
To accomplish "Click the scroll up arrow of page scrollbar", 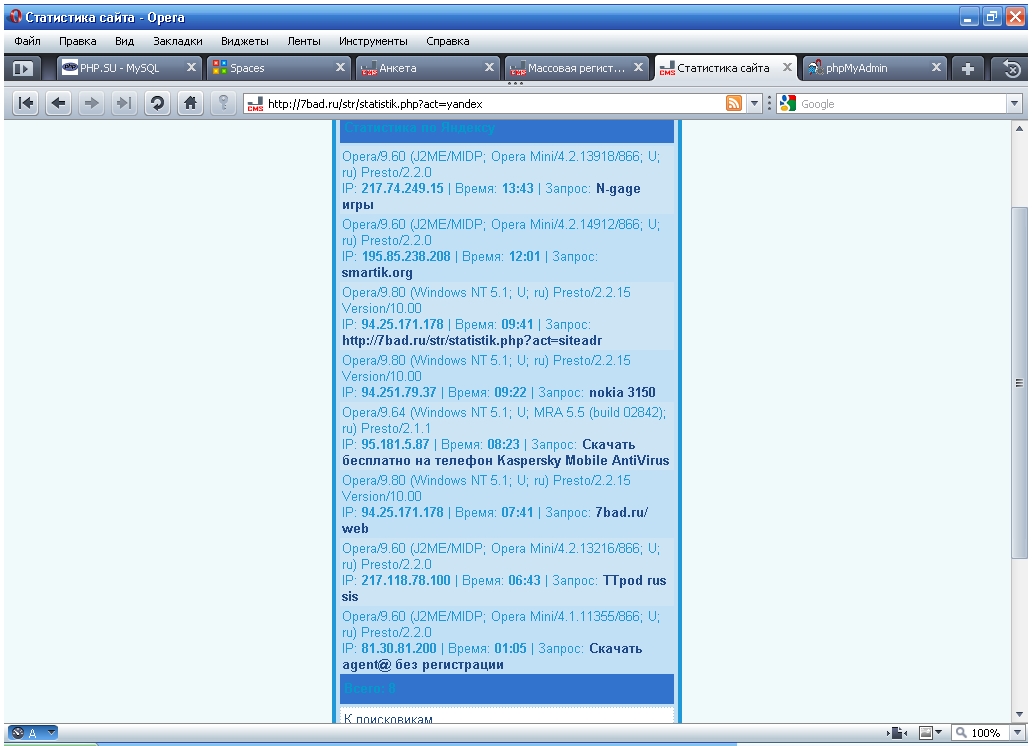I will coord(1019,128).
